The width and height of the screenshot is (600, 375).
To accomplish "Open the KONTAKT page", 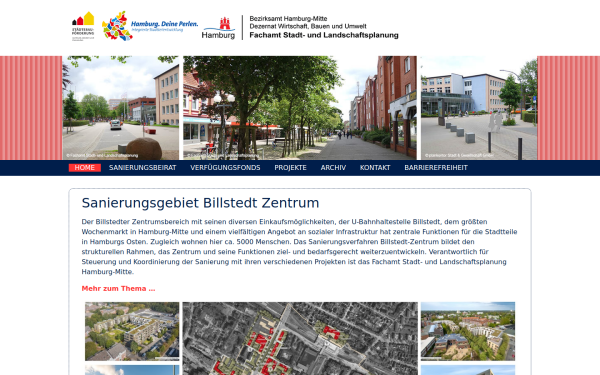I will click(x=375, y=168).
